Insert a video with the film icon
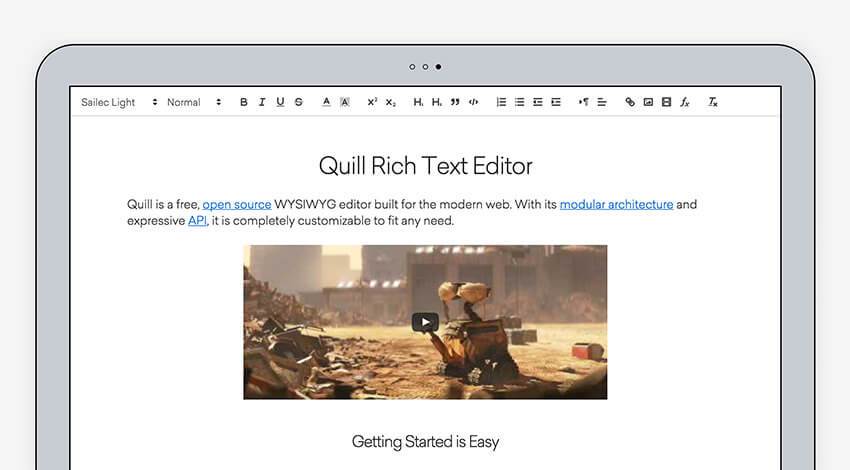The image size is (850, 470). [667, 102]
